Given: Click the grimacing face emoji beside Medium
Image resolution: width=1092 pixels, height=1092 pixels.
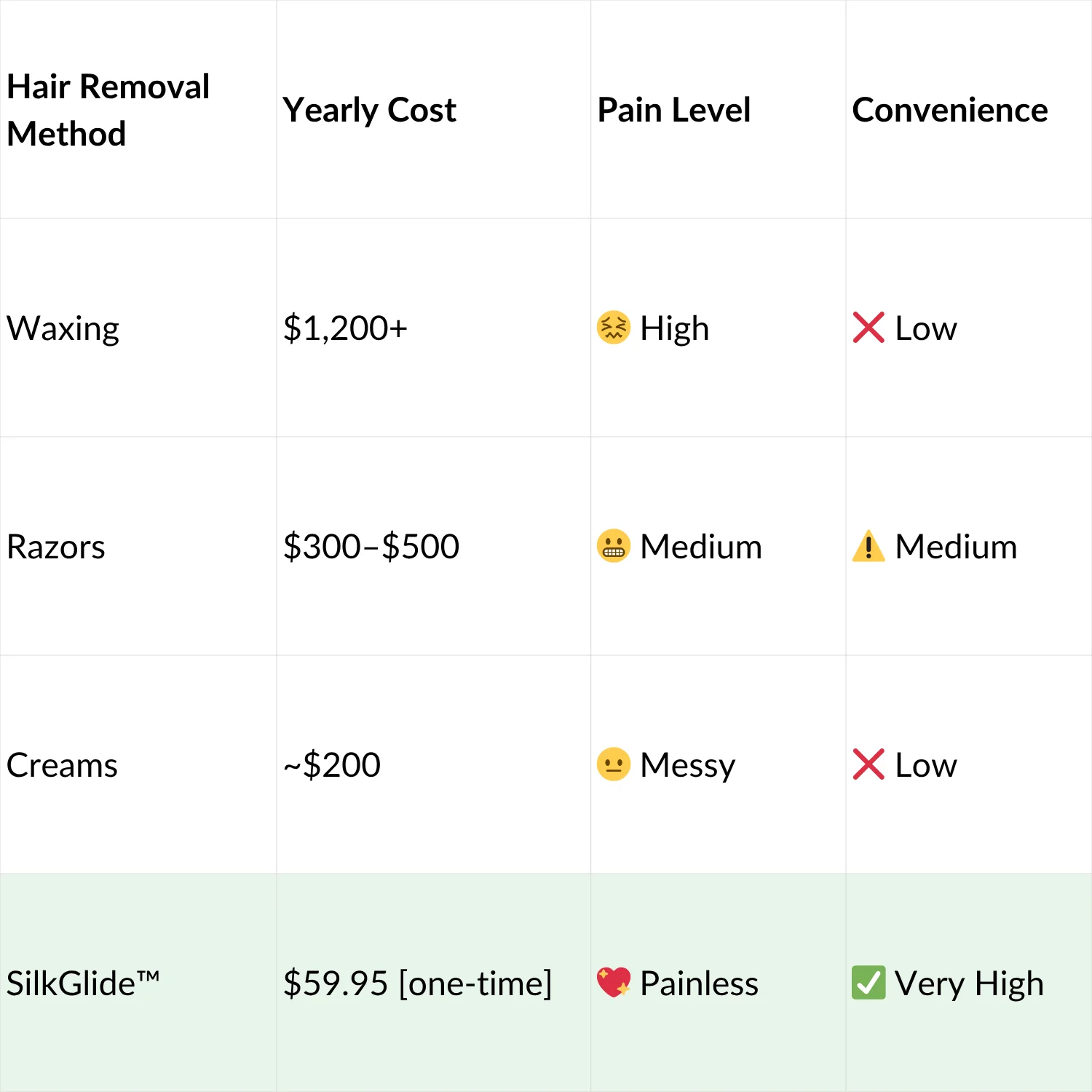Looking at the screenshot, I should tap(614, 546).
